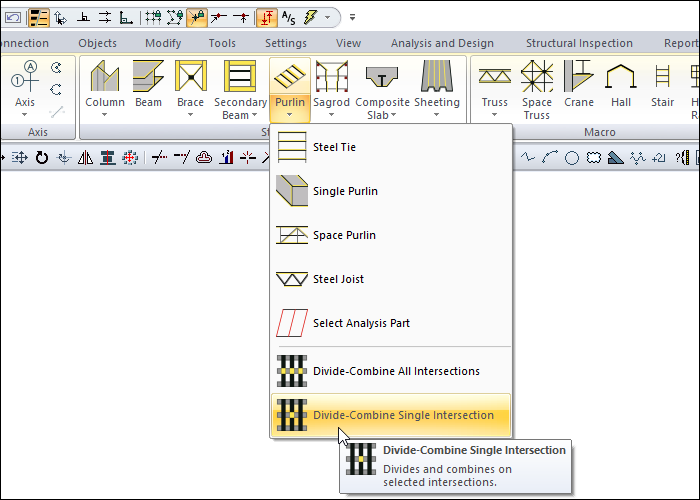
Task: Click the Column icon in ribbon
Action: click(x=105, y=76)
